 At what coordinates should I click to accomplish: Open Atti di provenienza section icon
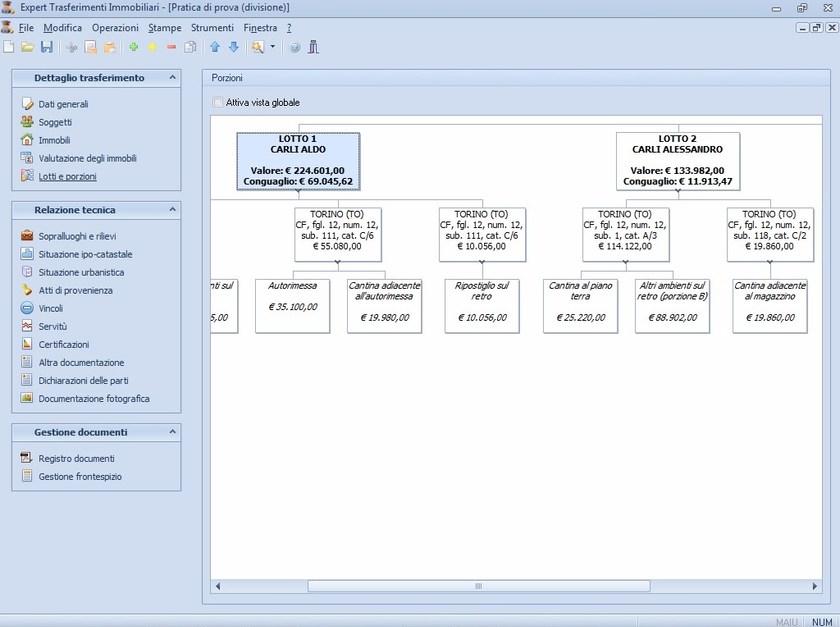coord(28,290)
